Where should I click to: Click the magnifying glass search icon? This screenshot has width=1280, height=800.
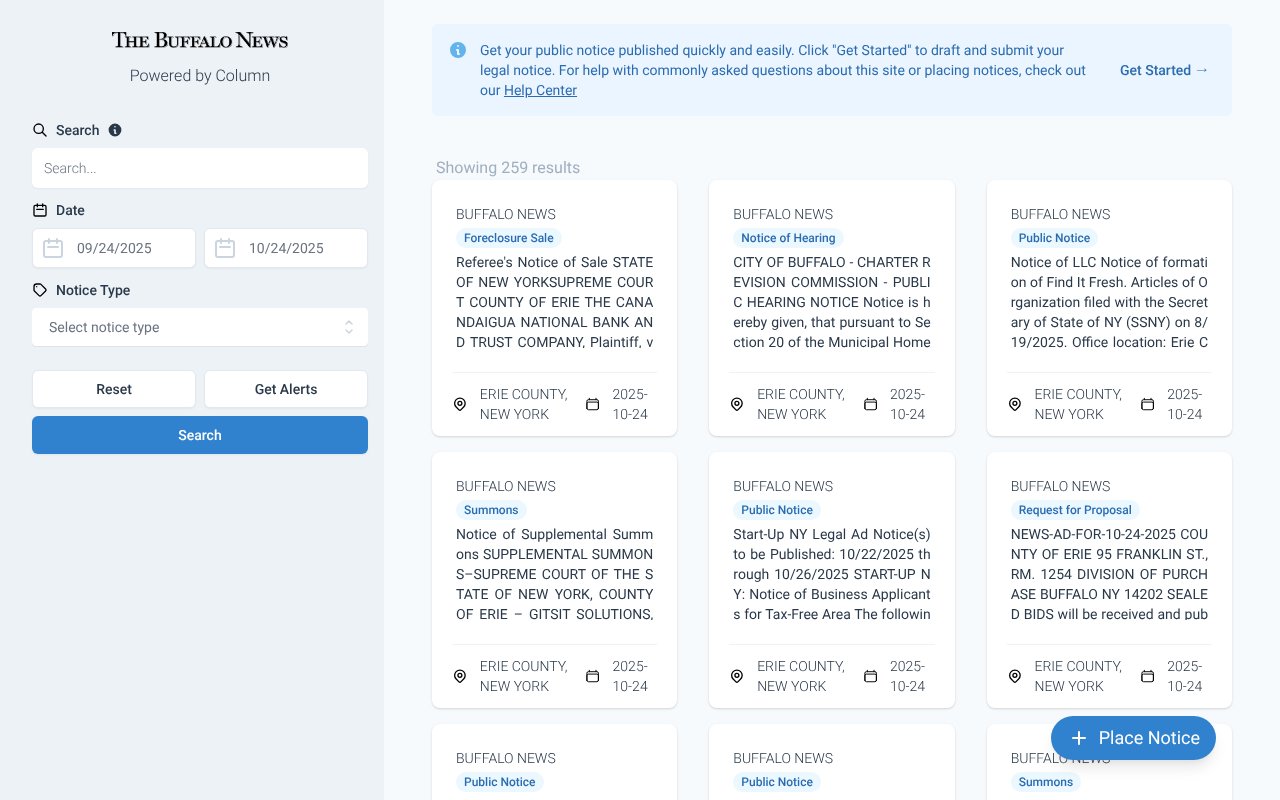tap(40, 130)
